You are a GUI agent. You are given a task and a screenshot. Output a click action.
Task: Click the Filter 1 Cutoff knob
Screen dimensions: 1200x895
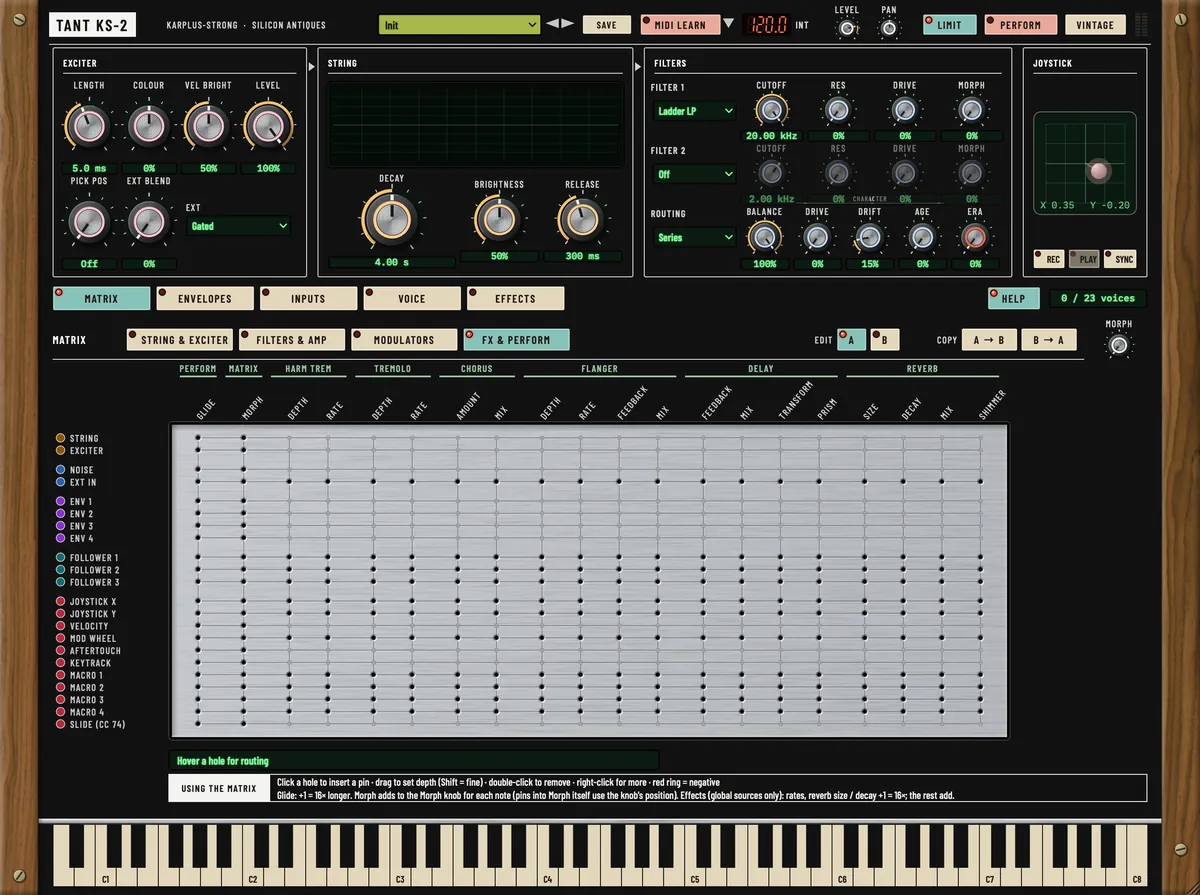771,110
